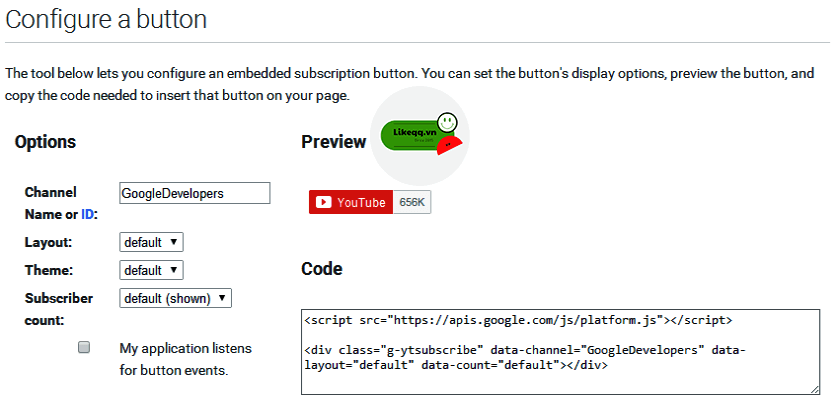Screen dimensions: 840x413
Task: Click the Options heading
Action: [46, 142]
